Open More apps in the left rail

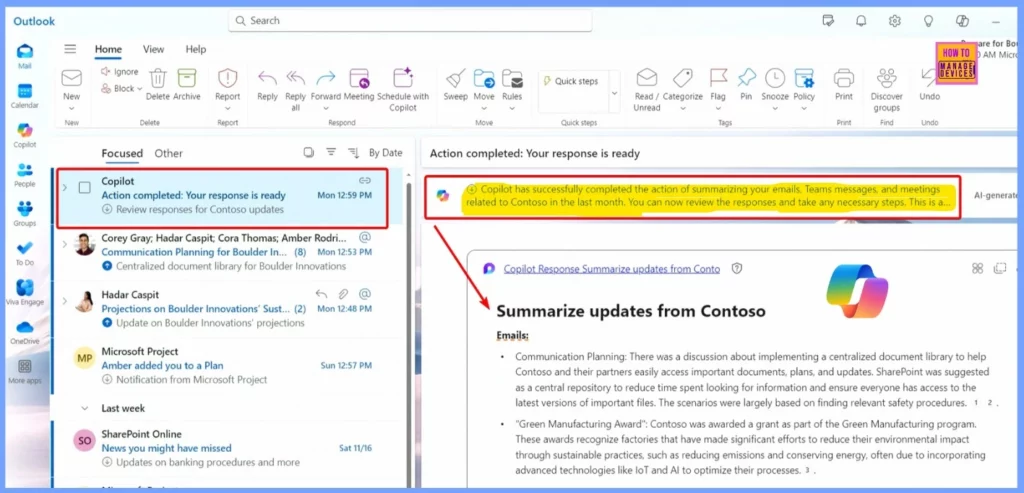tap(25, 372)
